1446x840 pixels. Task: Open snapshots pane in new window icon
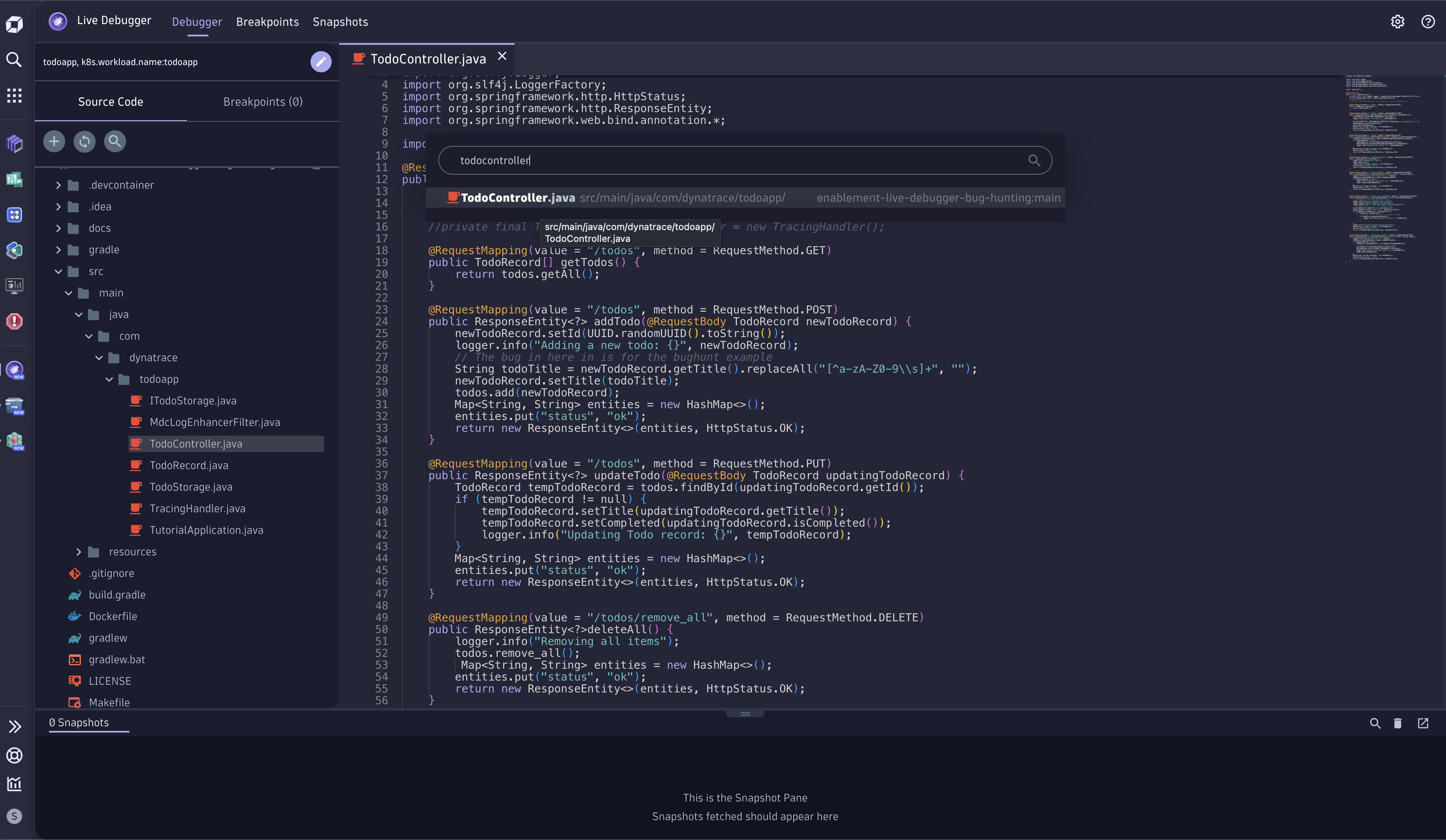click(x=1422, y=723)
